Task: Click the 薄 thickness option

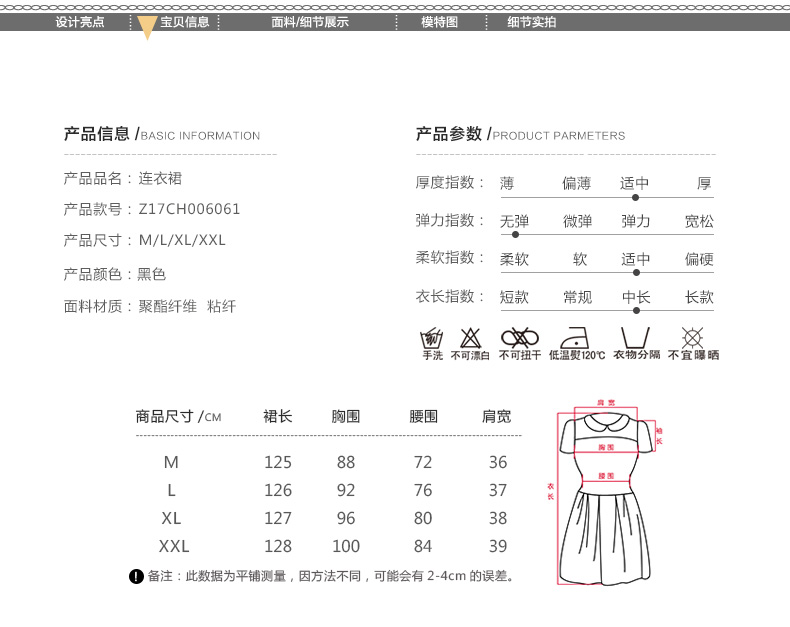Action: [507, 183]
